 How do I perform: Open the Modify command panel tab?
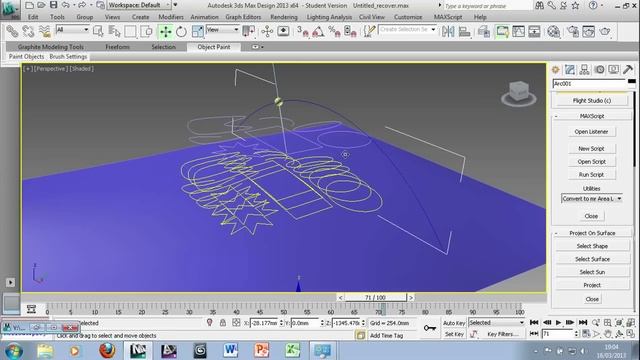coord(570,70)
